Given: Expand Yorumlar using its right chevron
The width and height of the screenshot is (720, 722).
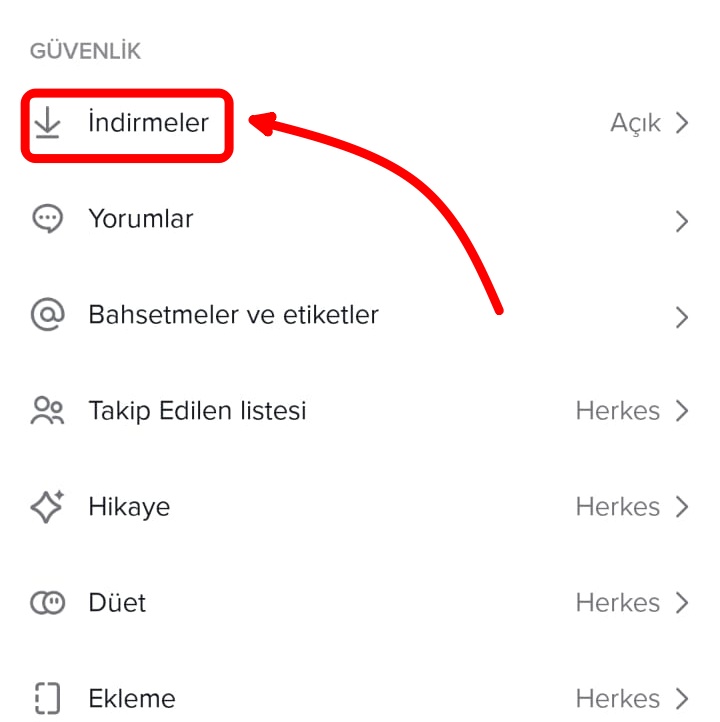Looking at the screenshot, I should 682,221.
